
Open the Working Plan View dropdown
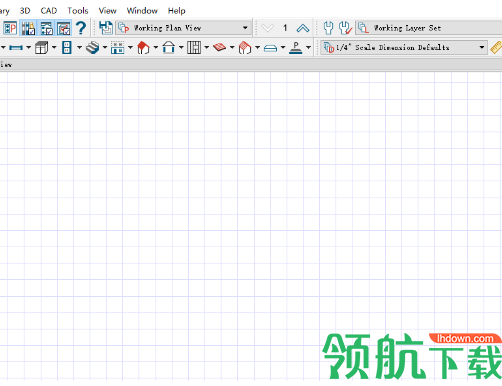pos(184,28)
